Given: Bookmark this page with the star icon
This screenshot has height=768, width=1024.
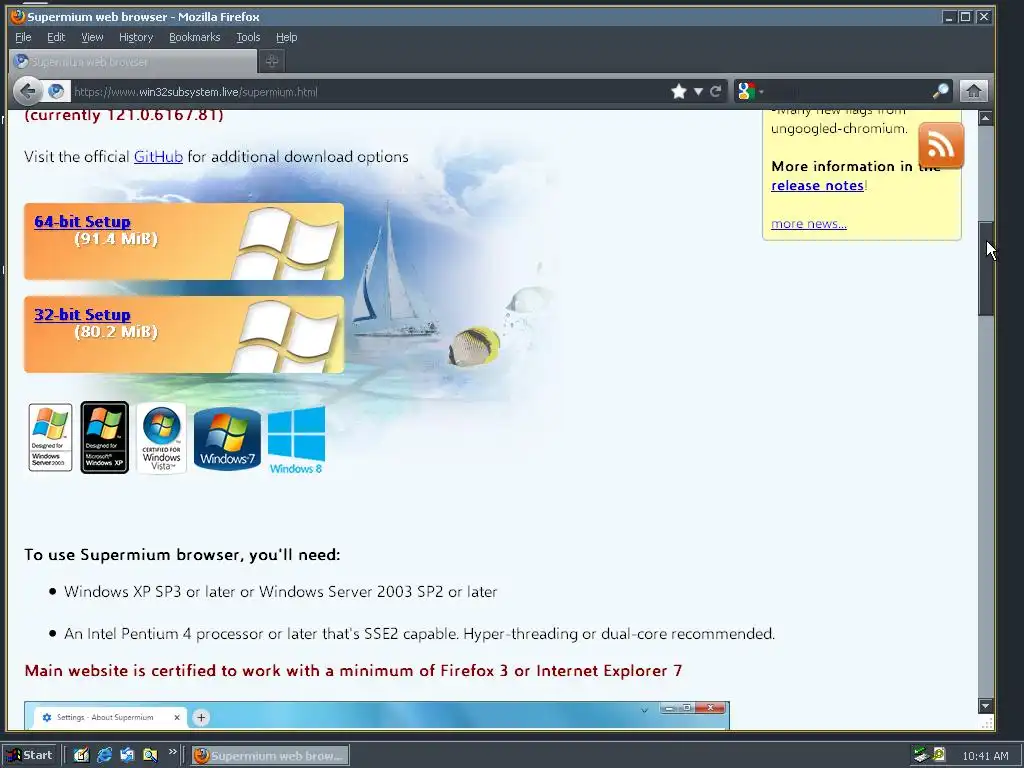Looking at the screenshot, I should 679,91.
